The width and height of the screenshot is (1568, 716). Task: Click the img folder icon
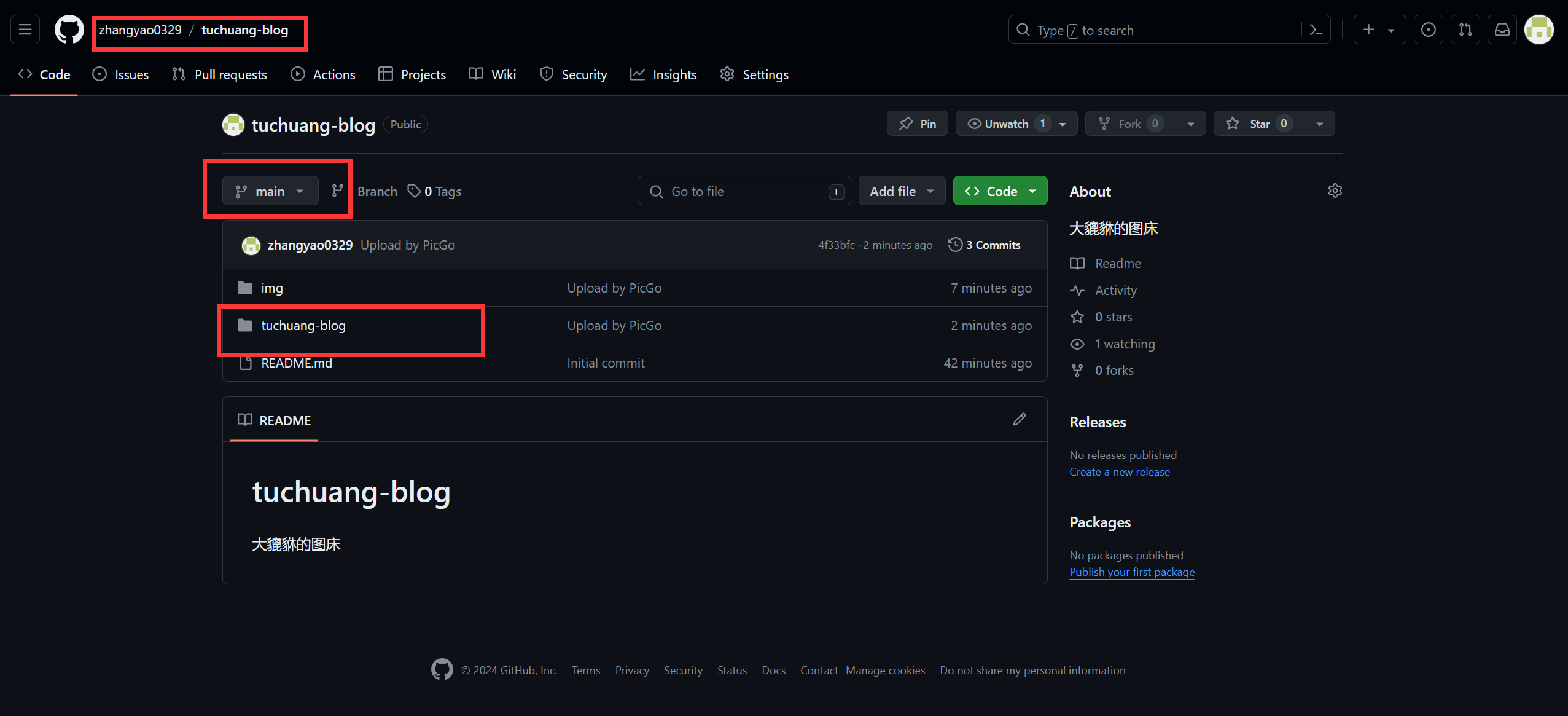pyautogui.click(x=245, y=288)
